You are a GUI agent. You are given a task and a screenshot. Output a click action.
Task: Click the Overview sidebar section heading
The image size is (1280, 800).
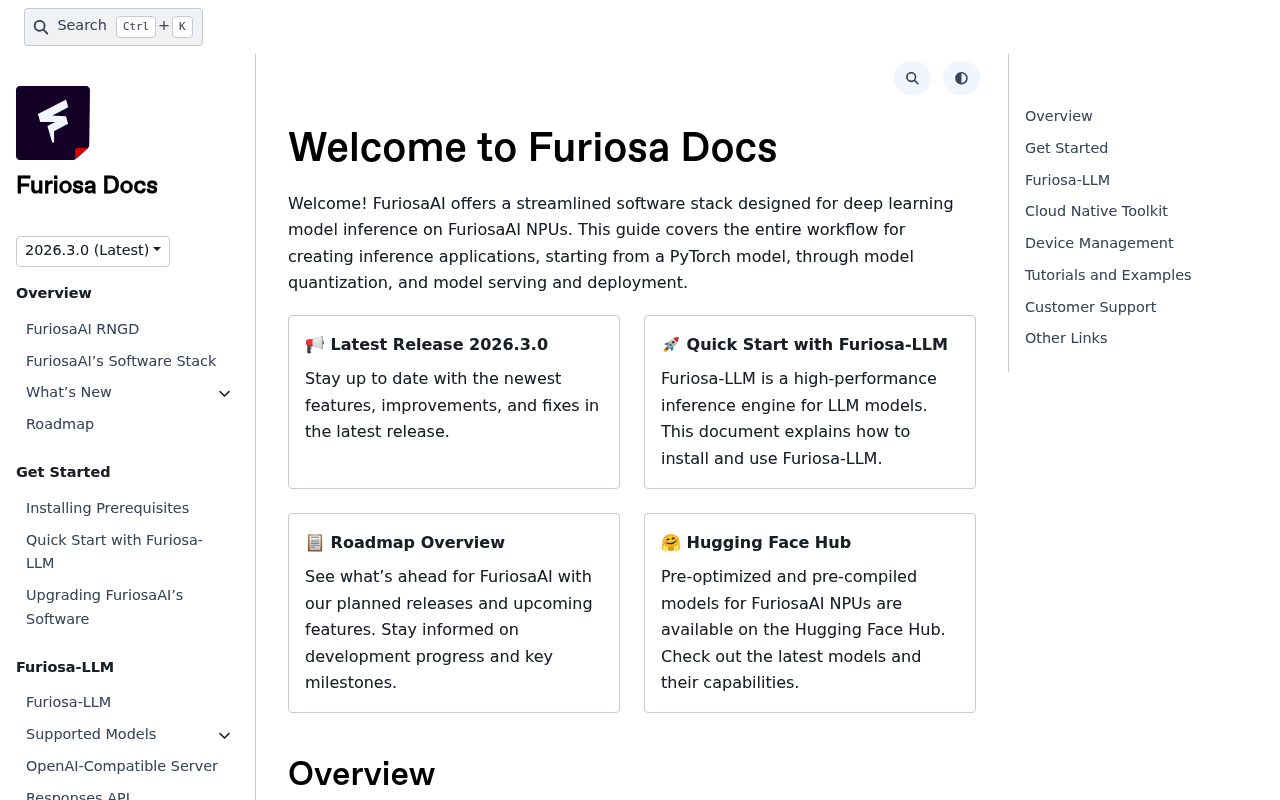coord(54,293)
